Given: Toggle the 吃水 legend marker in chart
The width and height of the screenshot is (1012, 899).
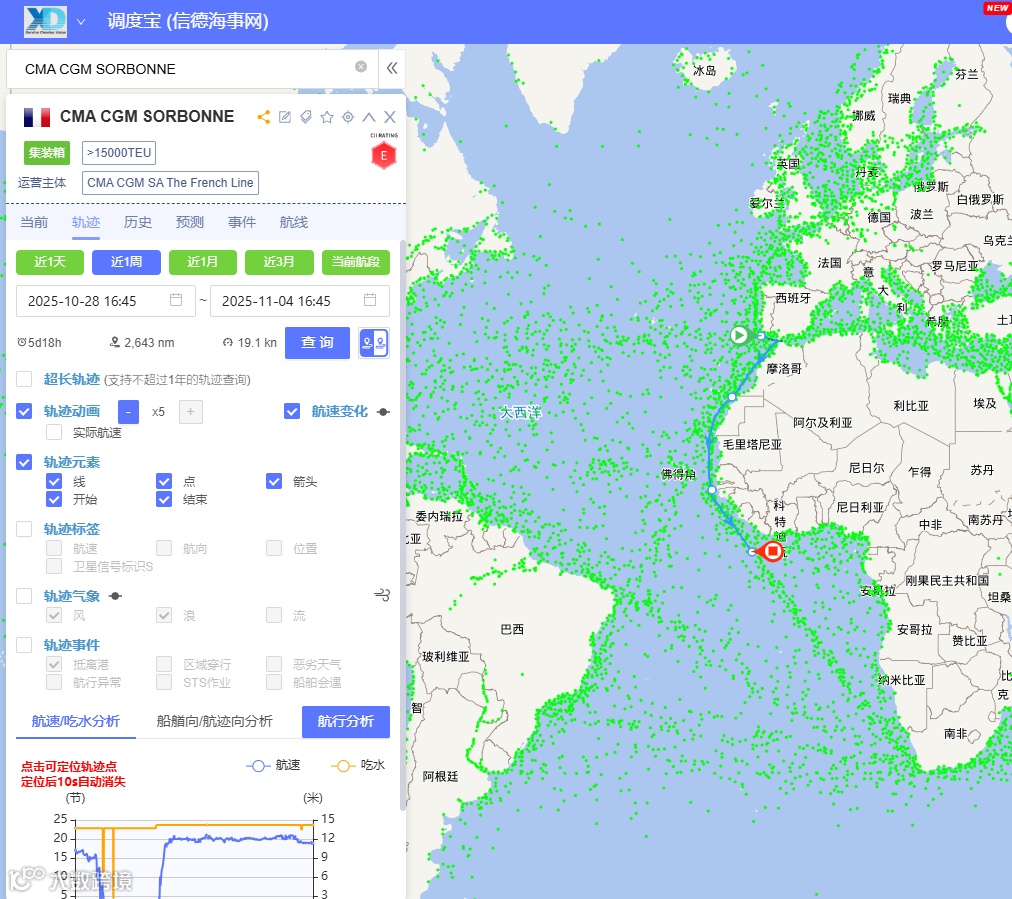Looking at the screenshot, I should point(343,766).
